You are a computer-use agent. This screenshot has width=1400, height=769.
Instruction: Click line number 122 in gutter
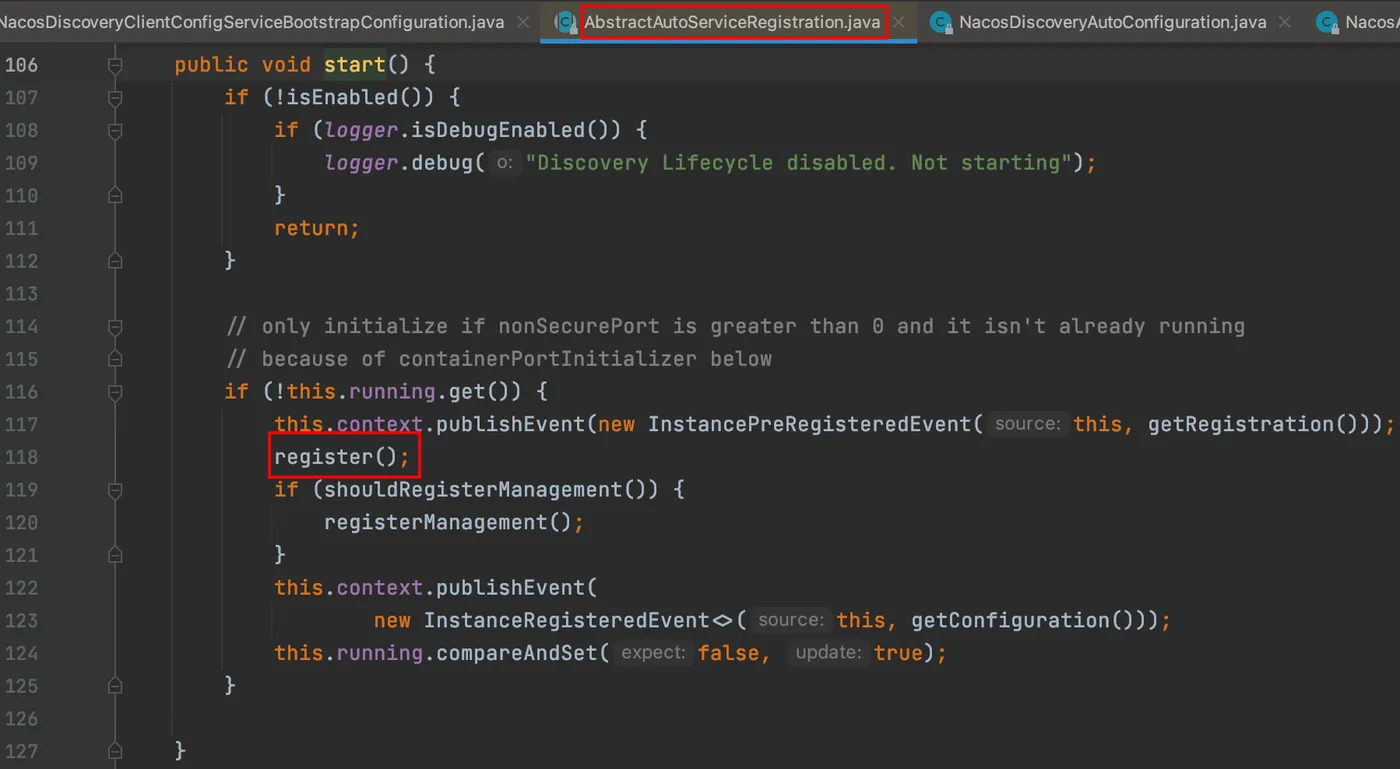pos(21,587)
